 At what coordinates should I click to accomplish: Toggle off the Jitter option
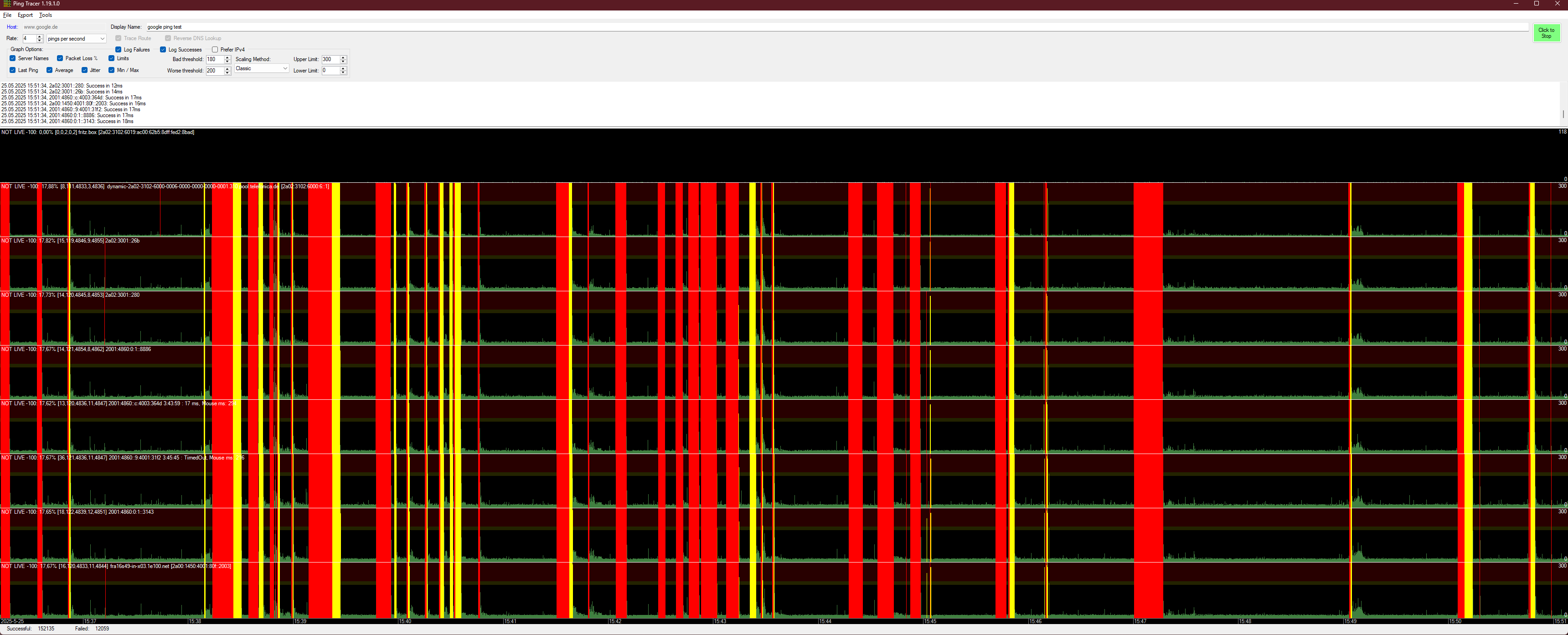pyautogui.click(x=85, y=70)
